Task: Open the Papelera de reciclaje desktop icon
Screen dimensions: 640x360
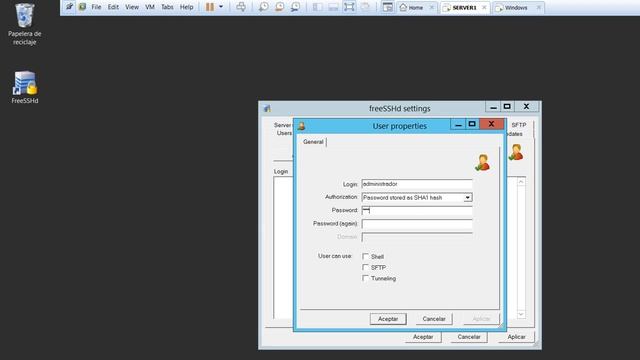Action: (24, 24)
